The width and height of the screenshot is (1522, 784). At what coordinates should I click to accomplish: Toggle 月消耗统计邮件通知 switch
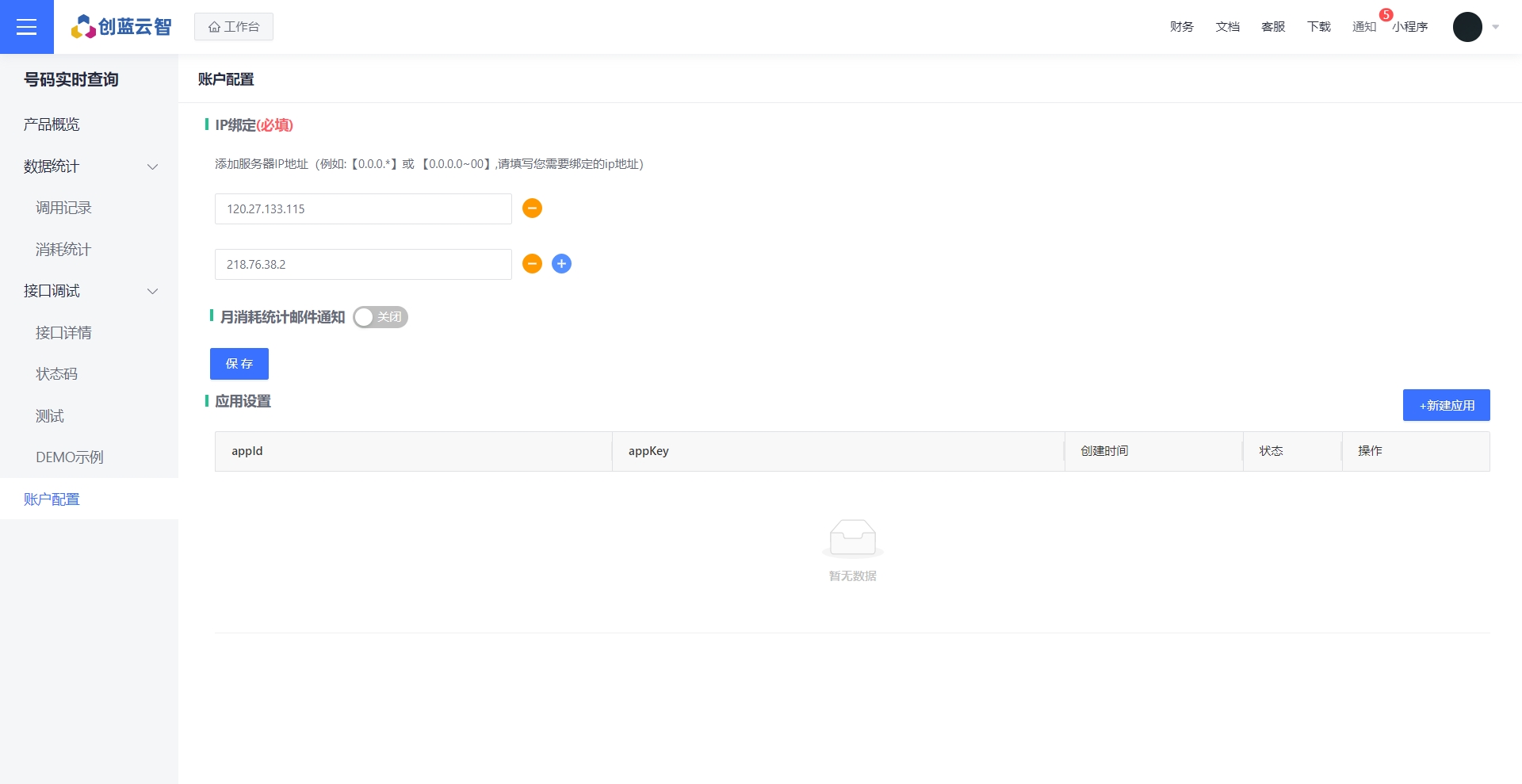click(x=380, y=317)
